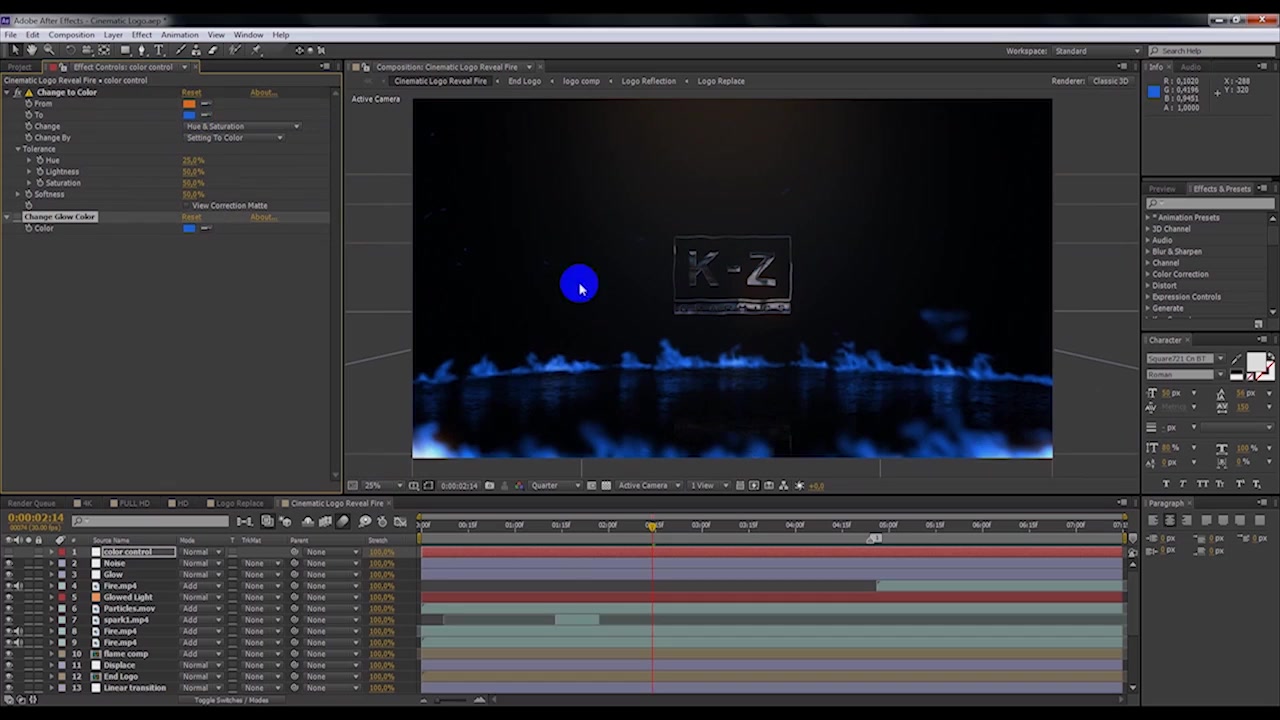Click the timeline search field
Screen dimensions: 1280x720
[x=150, y=521]
